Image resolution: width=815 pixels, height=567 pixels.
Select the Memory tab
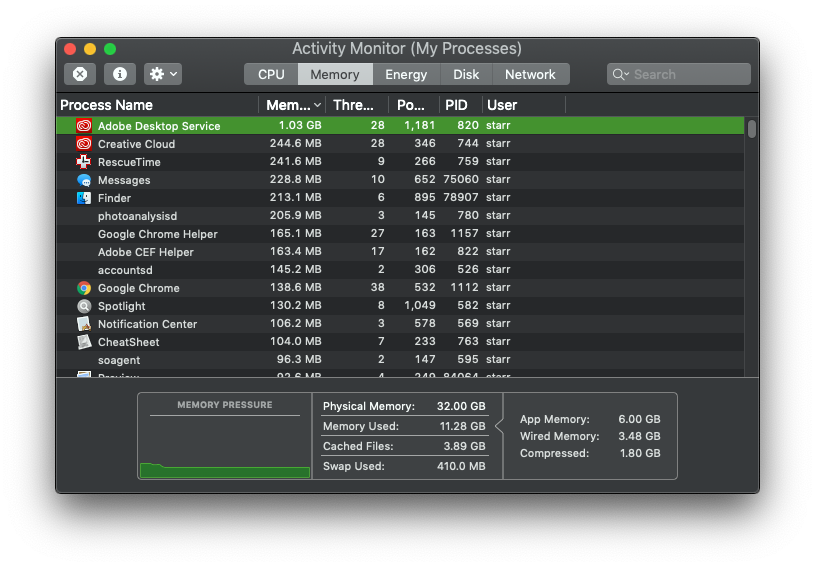(335, 74)
